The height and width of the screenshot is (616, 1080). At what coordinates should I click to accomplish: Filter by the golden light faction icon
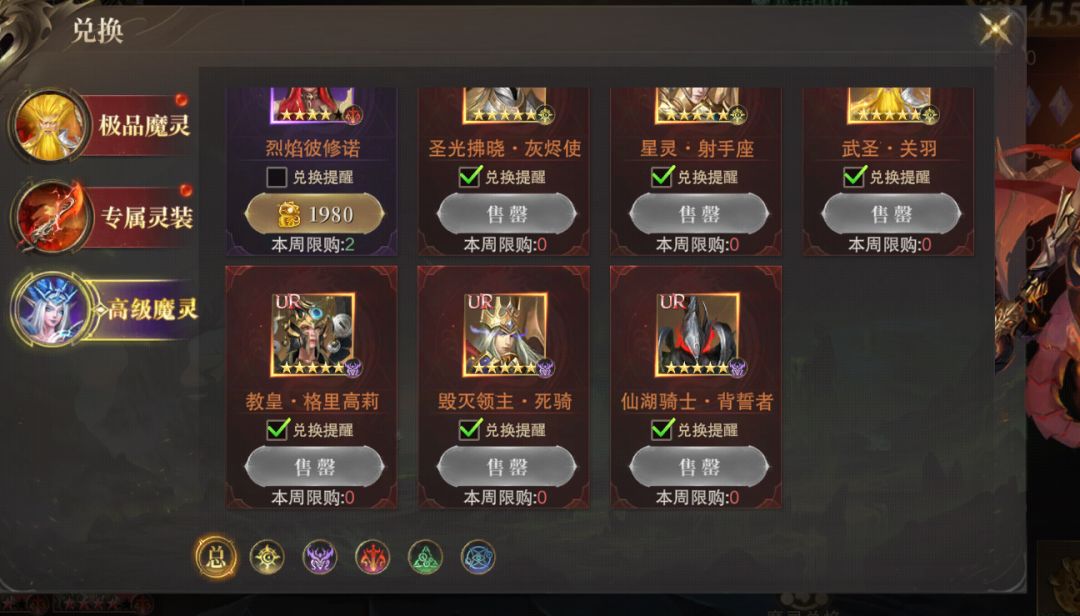coord(267,557)
